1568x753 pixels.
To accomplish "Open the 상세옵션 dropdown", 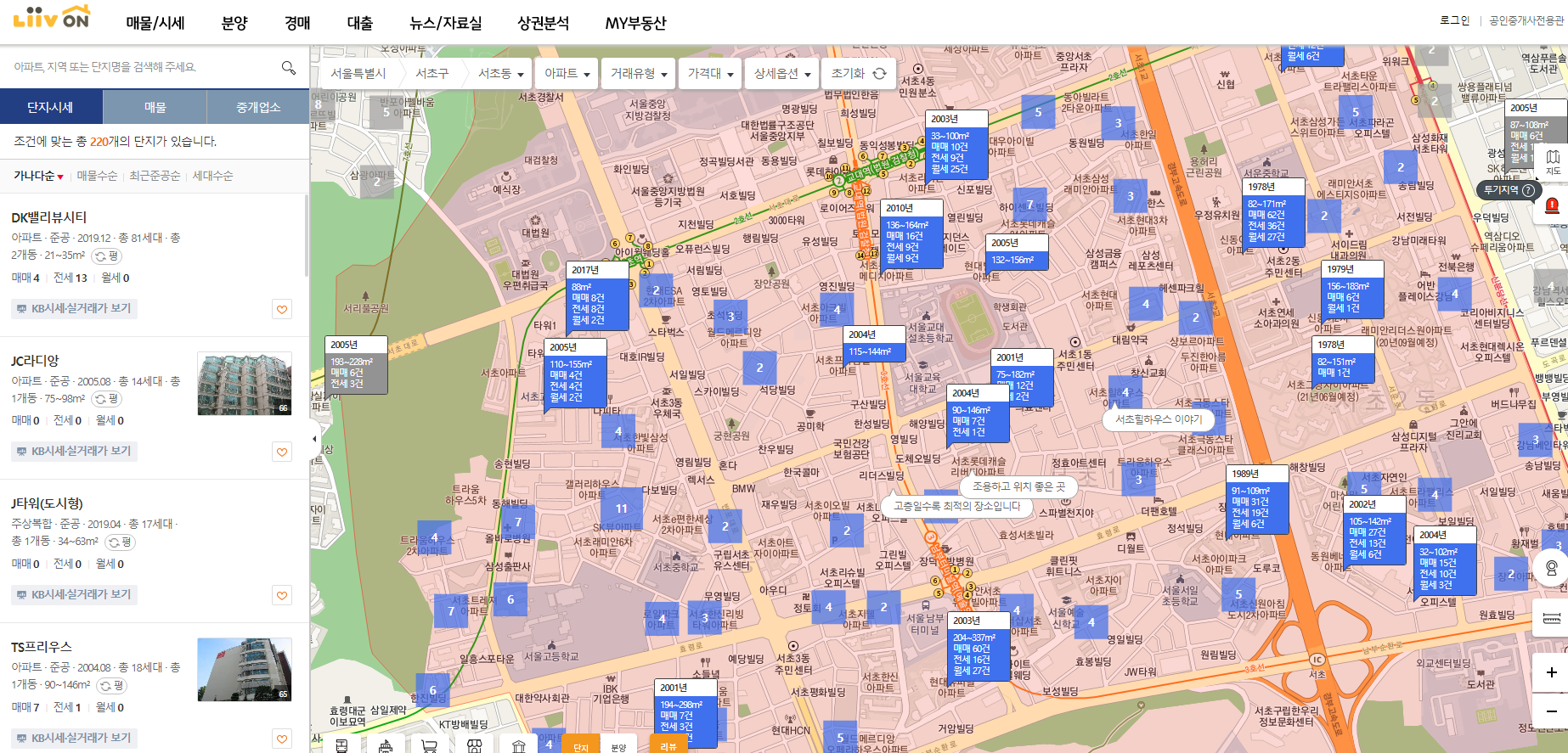I will coord(782,74).
